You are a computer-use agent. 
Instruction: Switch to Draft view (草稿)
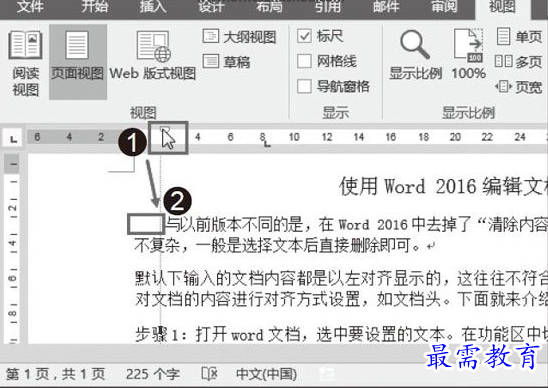click(226, 62)
